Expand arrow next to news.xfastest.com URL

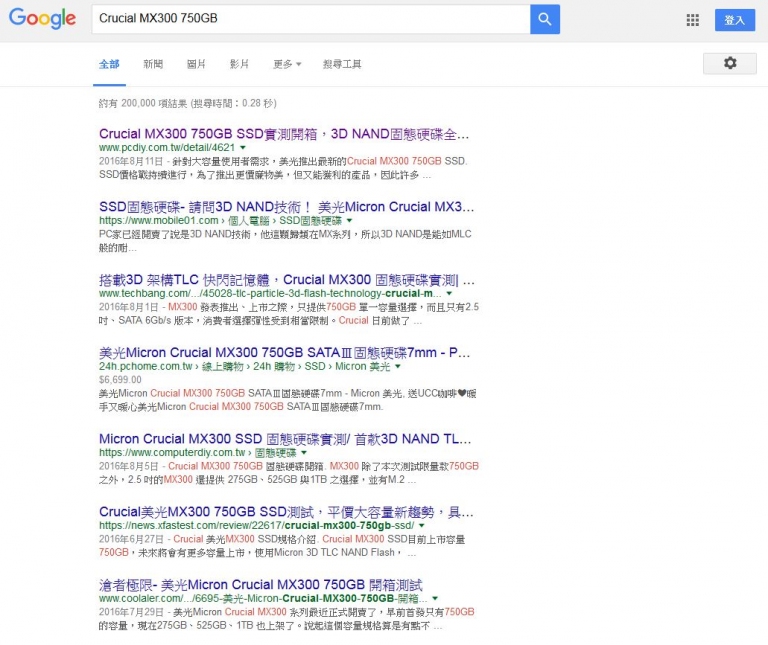coord(422,526)
